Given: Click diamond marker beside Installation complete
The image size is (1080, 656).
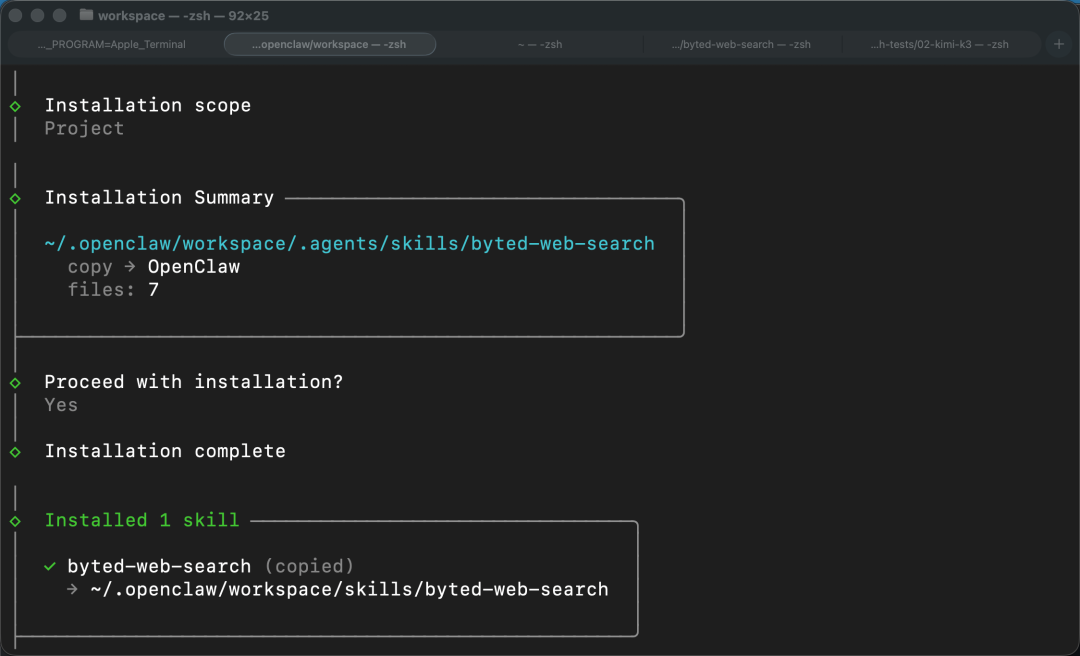Looking at the screenshot, I should [15, 452].
